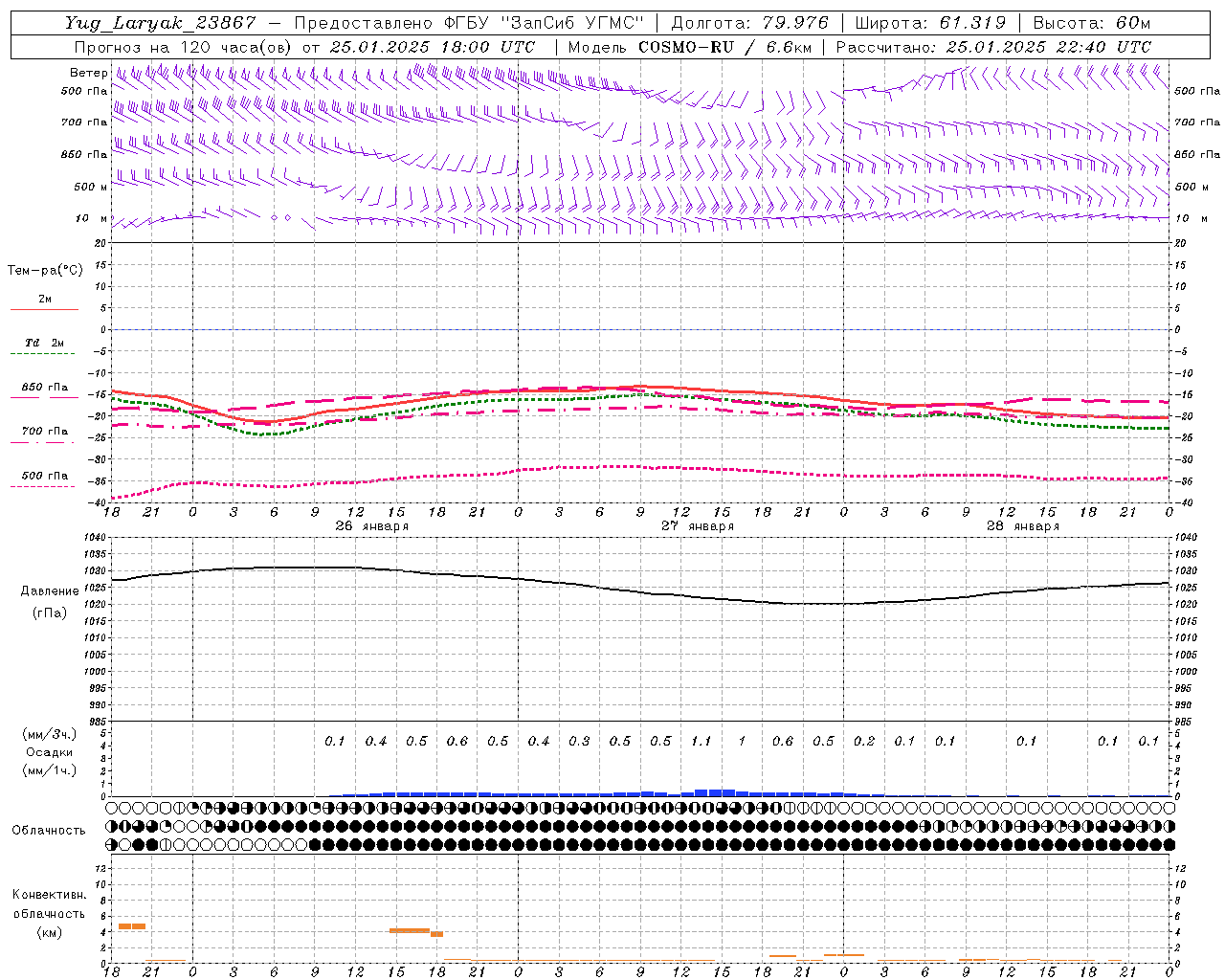This screenshot has height=980, width=1225.
Task: Click the 0.2 precipitation value
Action: pyautogui.click(x=864, y=741)
